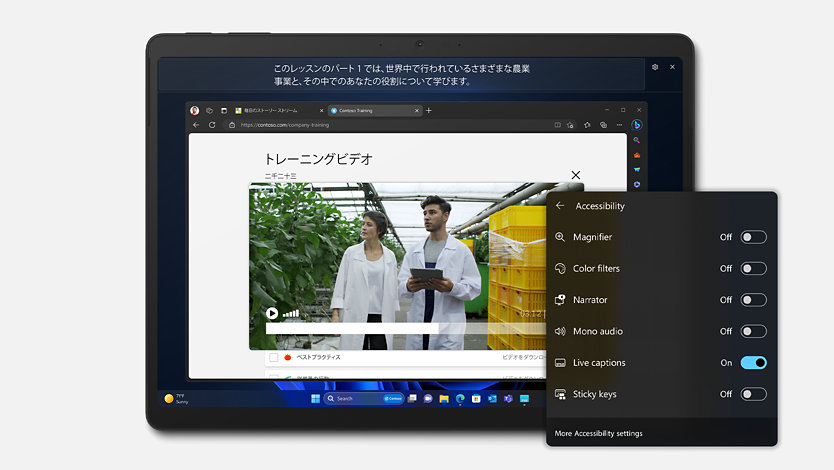The width and height of the screenshot is (834, 470).
Task: Return using the Accessibility back arrow
Action: [560, 206]
